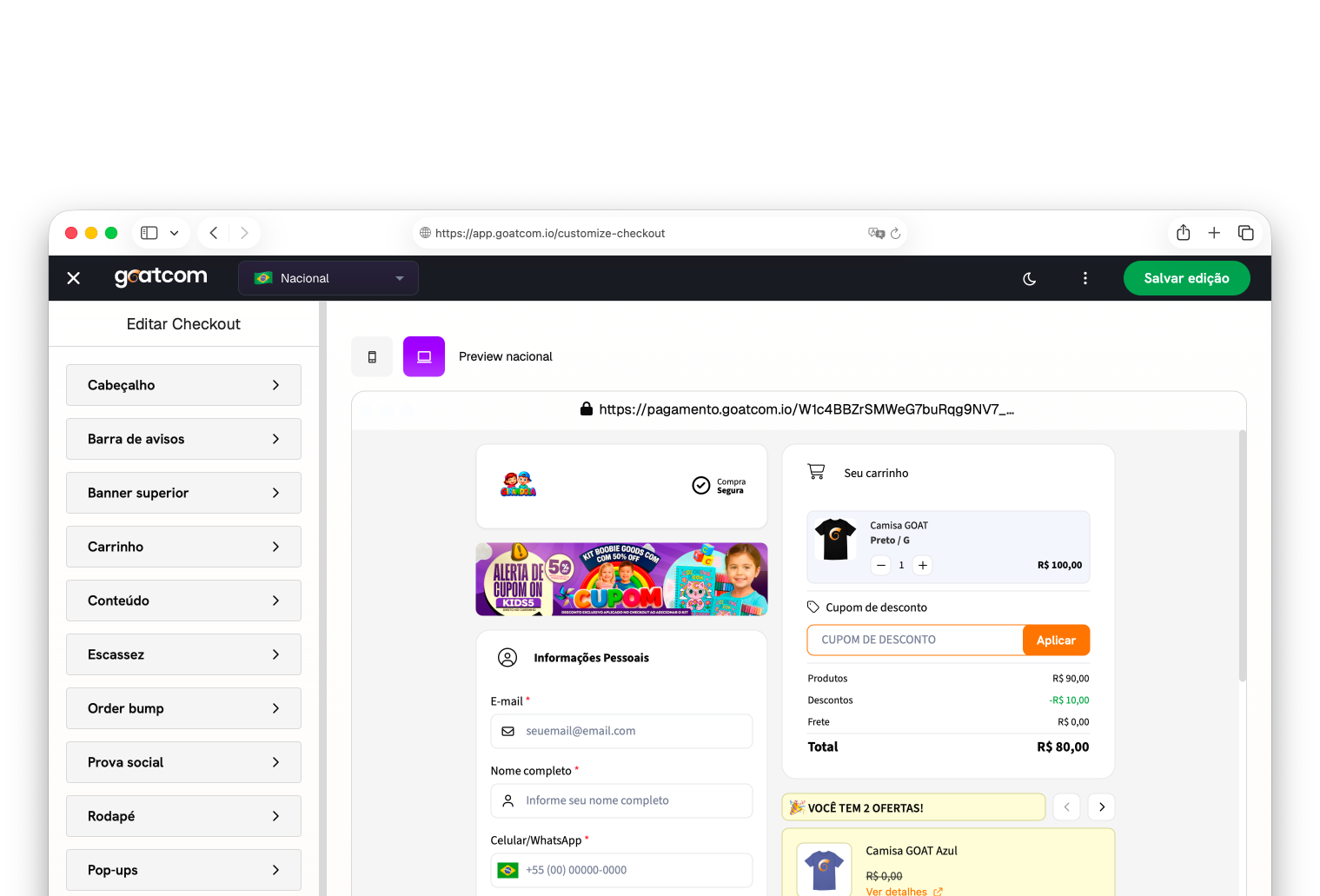Open the Banner superior settings
Viewport: 1320px width, 896px height.
click(183, 493)
